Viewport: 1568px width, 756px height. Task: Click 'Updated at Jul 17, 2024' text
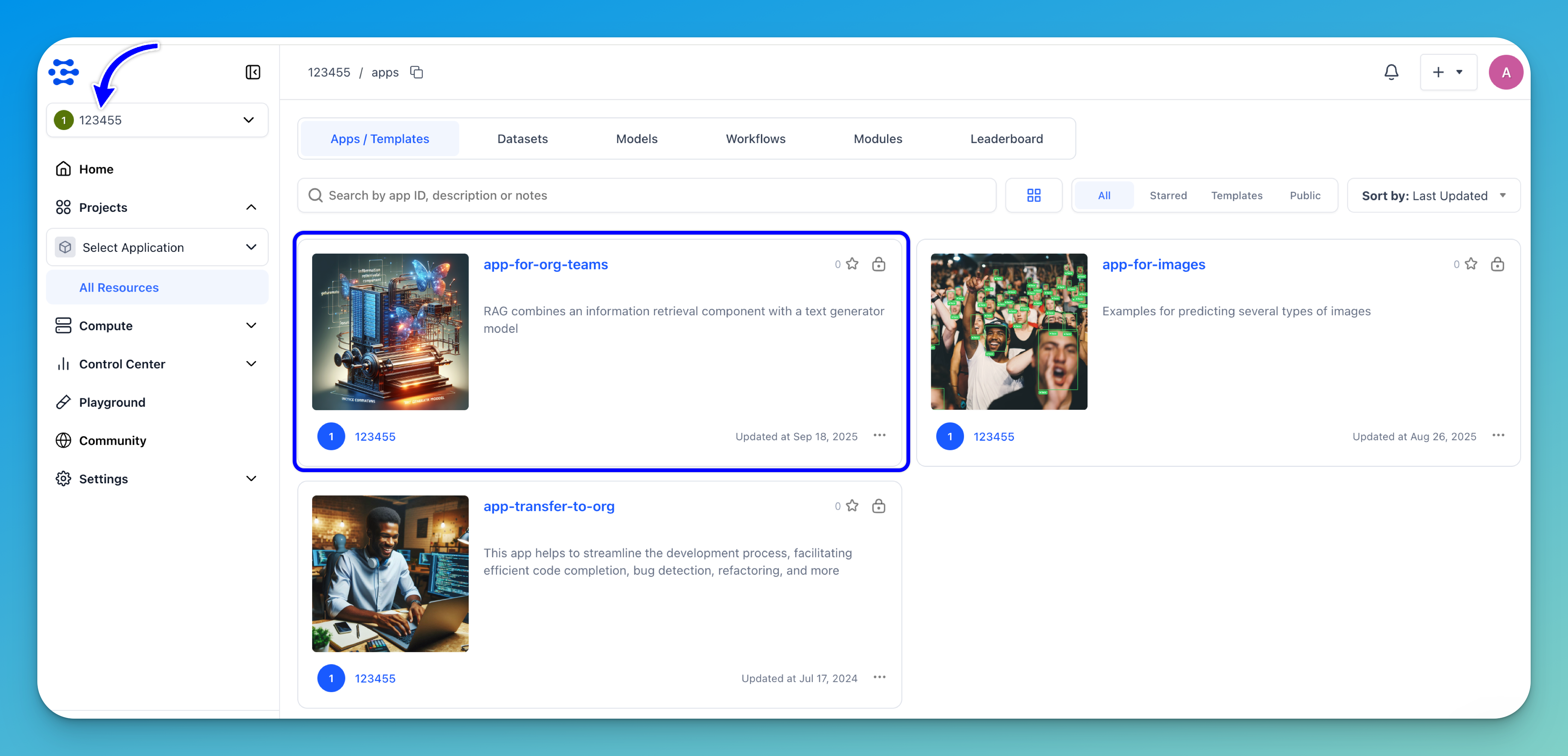point(799,678)
